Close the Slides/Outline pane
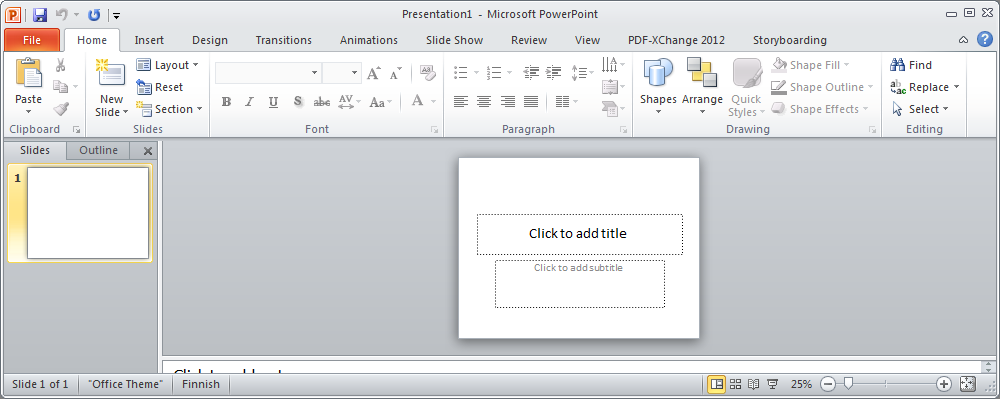This screenshot has height=399, width=1000. (x=148, y=151)
